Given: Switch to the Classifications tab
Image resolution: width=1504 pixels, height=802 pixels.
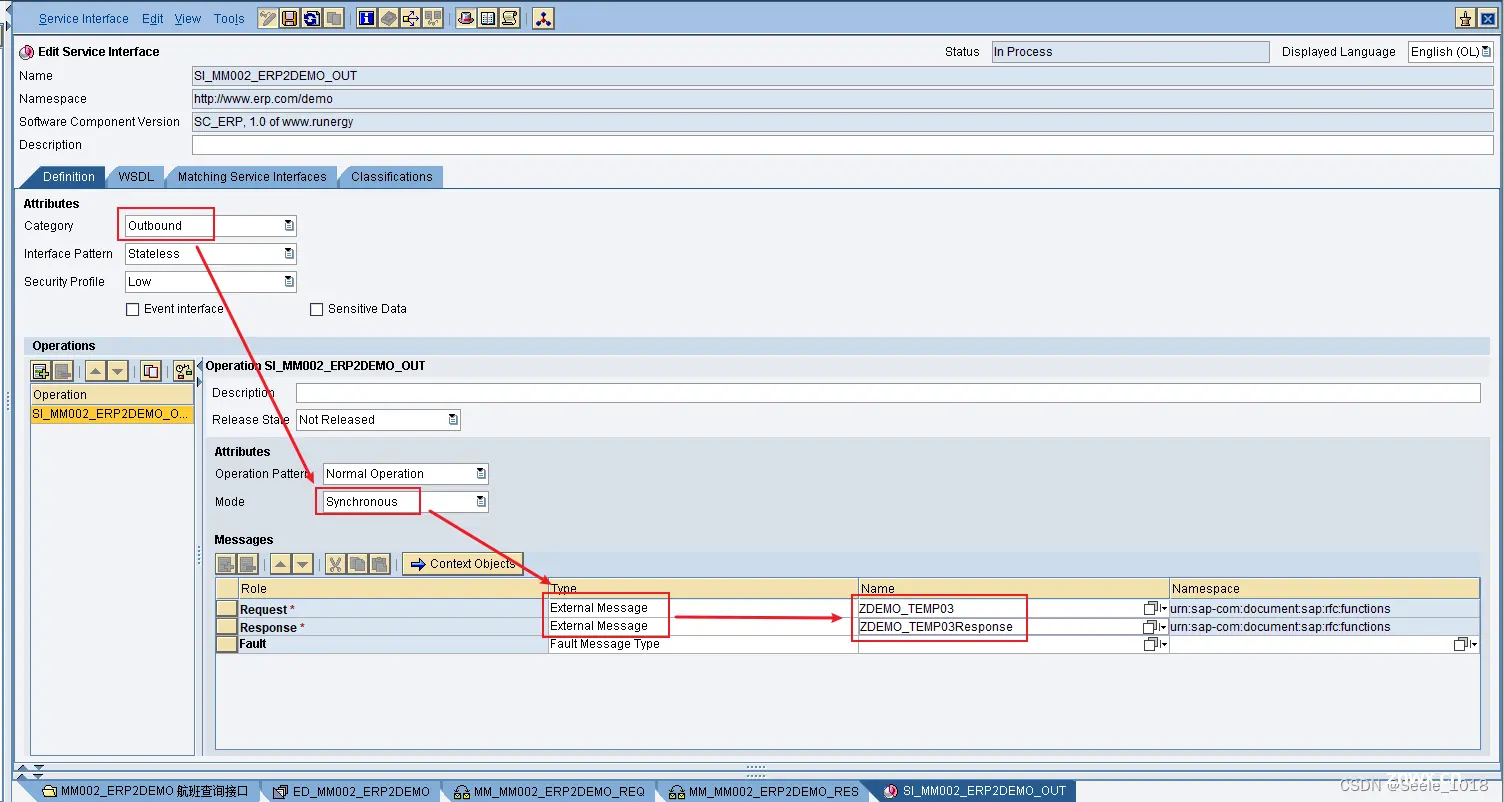Looking at the screenshot, I should [x=392, y=177].
